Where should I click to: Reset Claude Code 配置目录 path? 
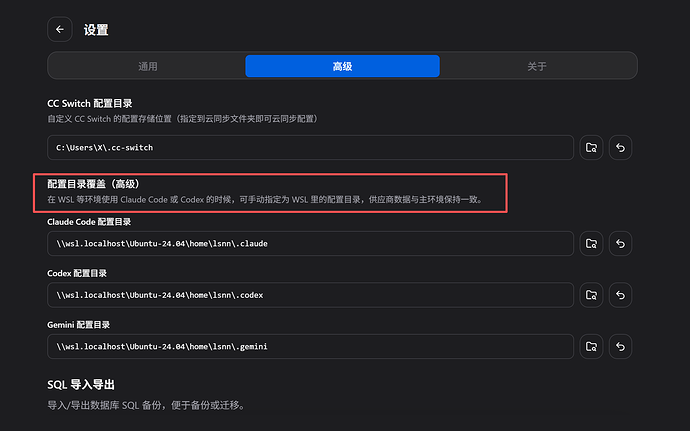pyautogui.click(x=620, y=243)
